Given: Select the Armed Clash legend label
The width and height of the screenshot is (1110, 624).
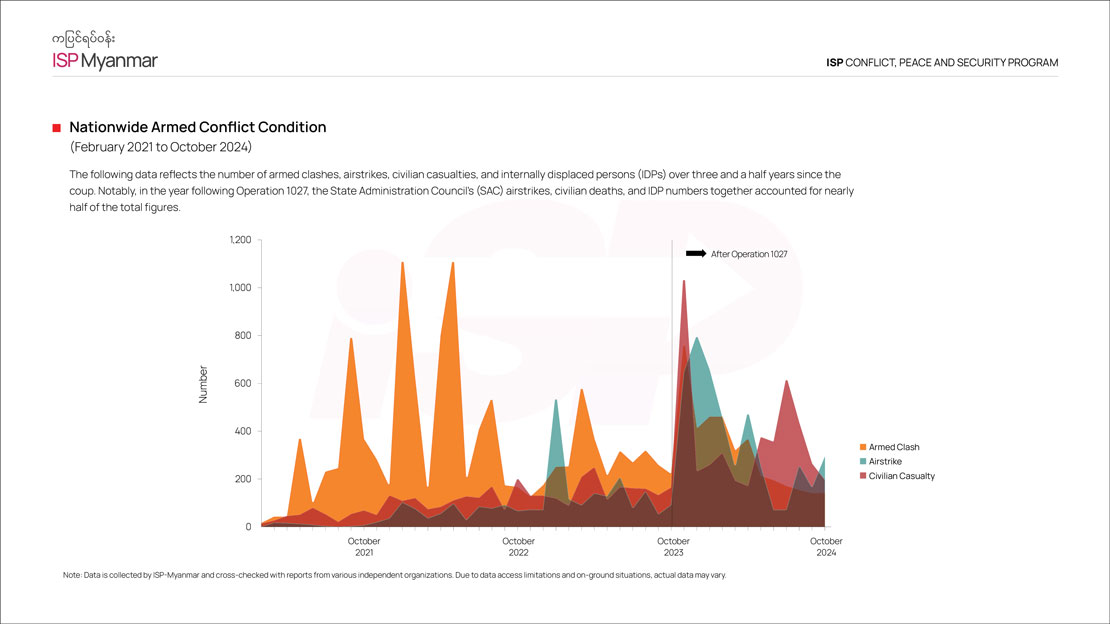Looking at the screenshot, I should pyautogui.click(x=894, y=447).
